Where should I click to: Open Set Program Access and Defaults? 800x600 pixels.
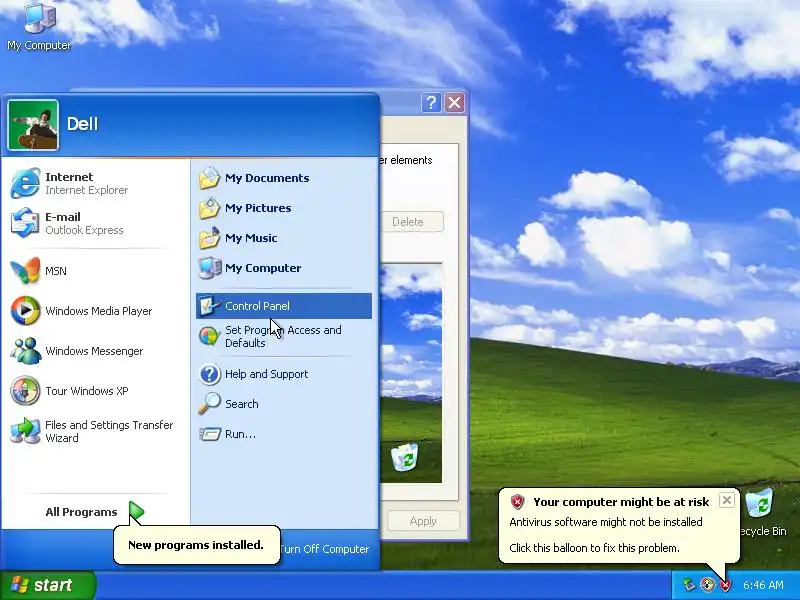tap(284, 336)
